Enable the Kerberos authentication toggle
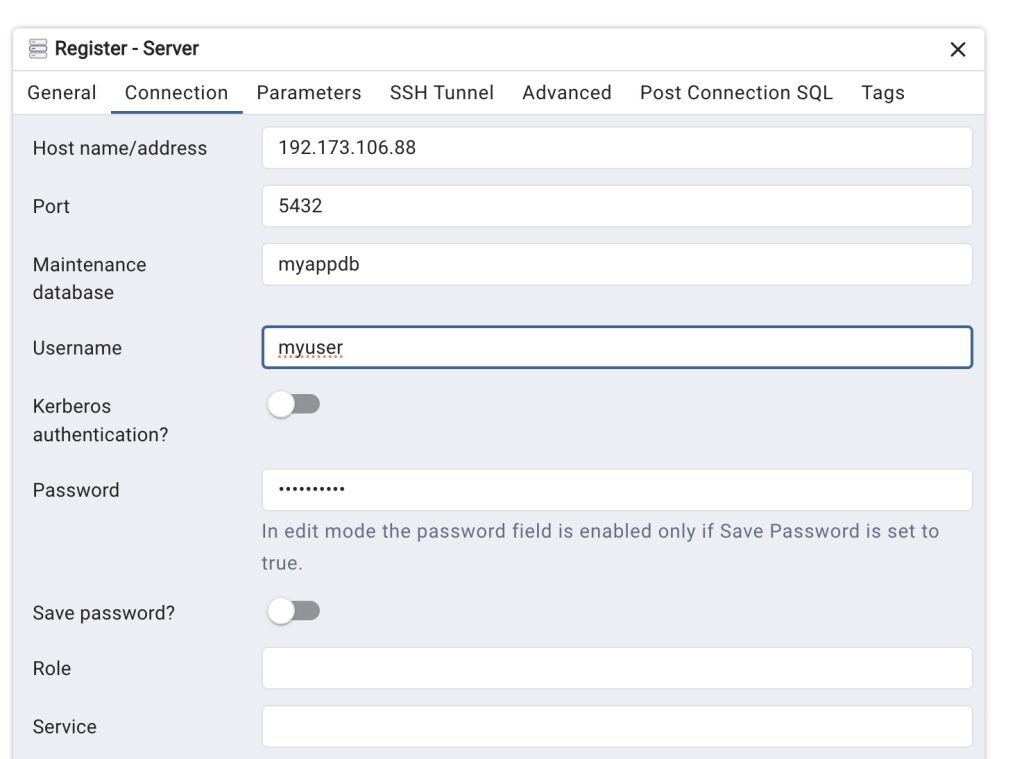This screenshot has height=759, width=1024. click(293, 405)
